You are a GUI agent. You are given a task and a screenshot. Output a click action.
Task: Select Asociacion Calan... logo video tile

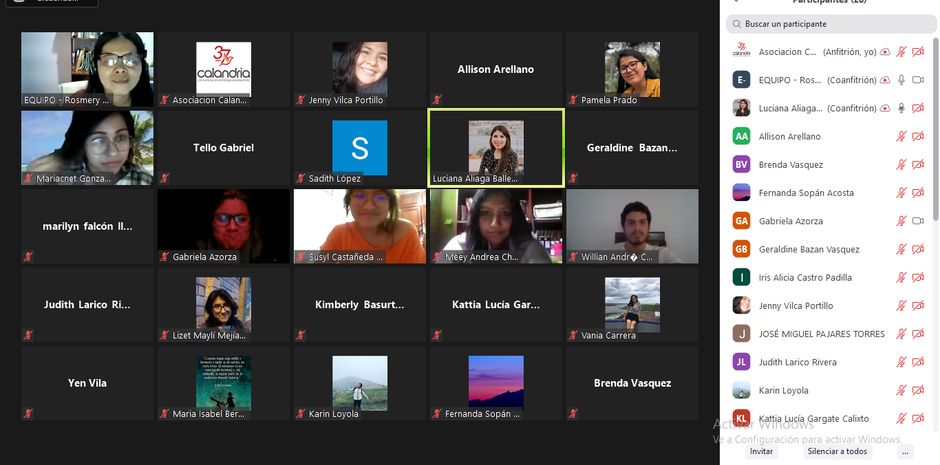pyautogui.click(x=224, y=70)
